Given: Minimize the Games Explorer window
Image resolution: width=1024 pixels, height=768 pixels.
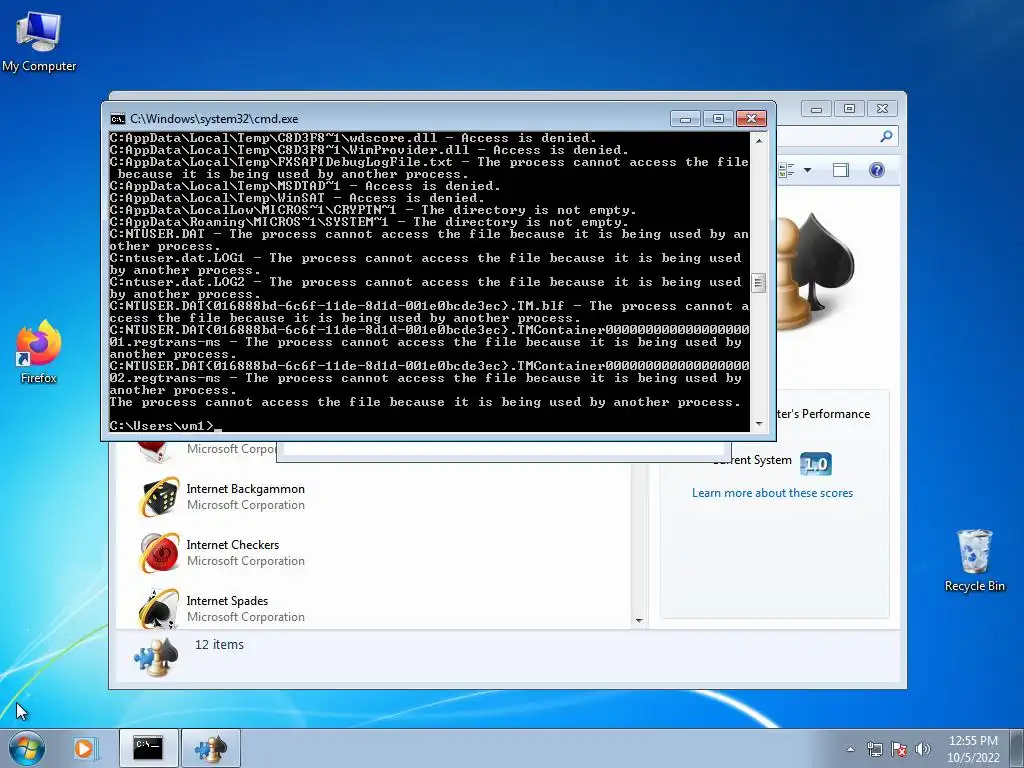Looking at the screenshot, I should [816, 109].
